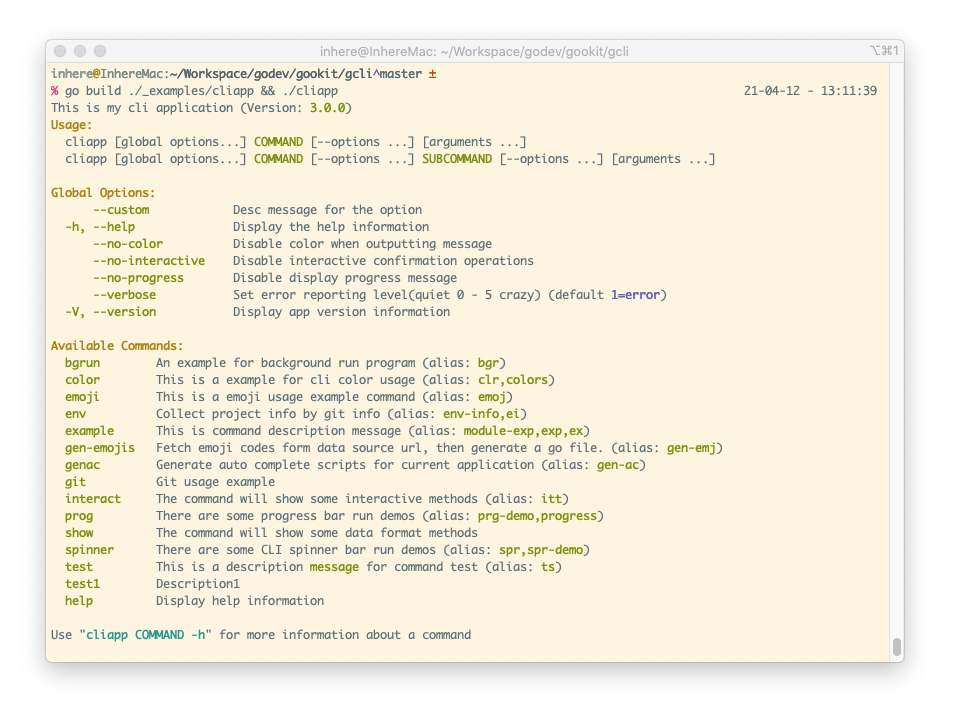Select the "interact" command name

click(92, 498)
